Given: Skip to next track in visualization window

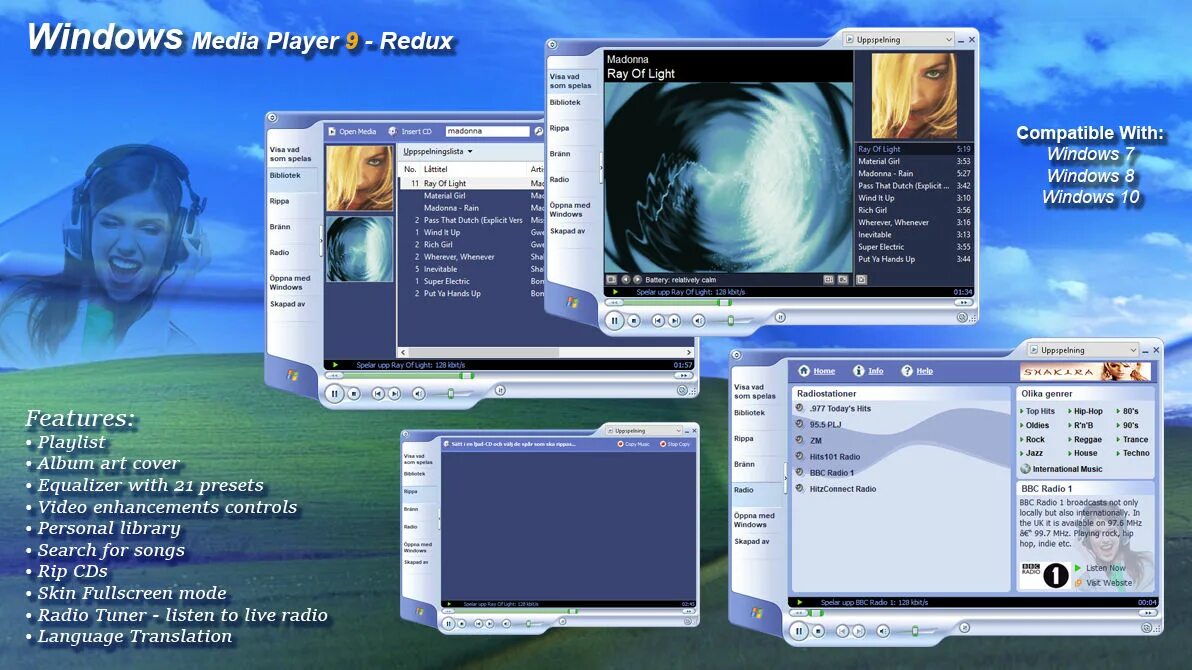Looking at the screenshot, I should 674,321.
